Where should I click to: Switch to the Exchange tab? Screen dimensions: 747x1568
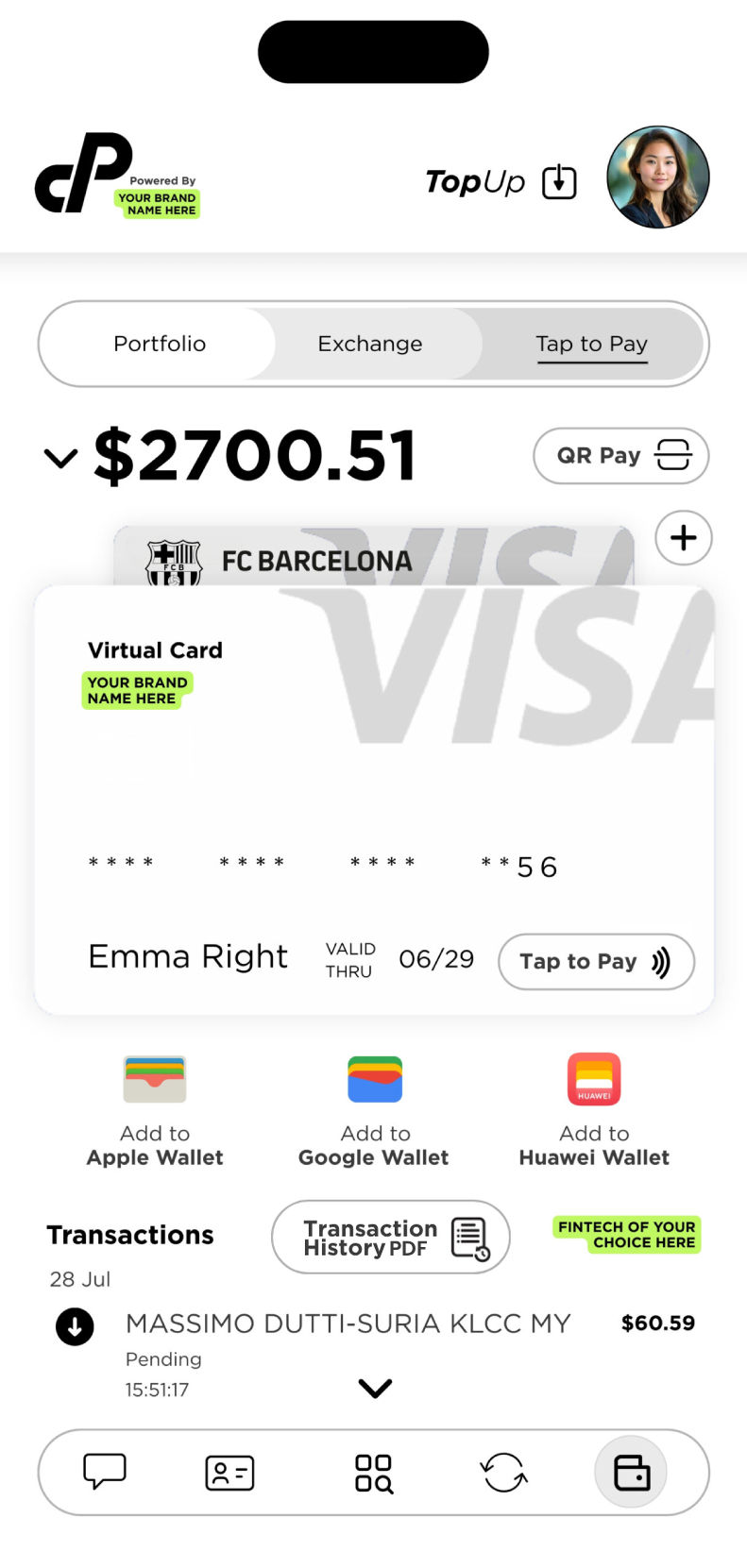point(370,344)
